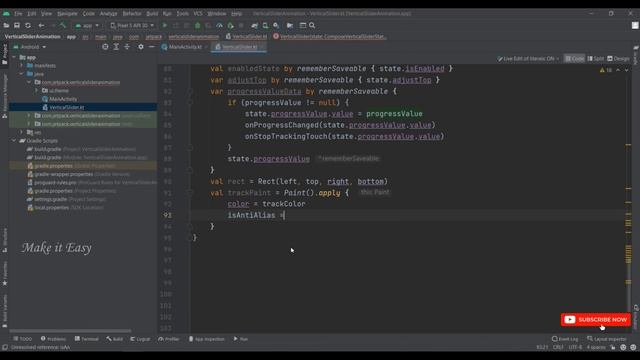The image size is (640, 360).
Task: Open the Event Log
Action: tap(565, 339)
